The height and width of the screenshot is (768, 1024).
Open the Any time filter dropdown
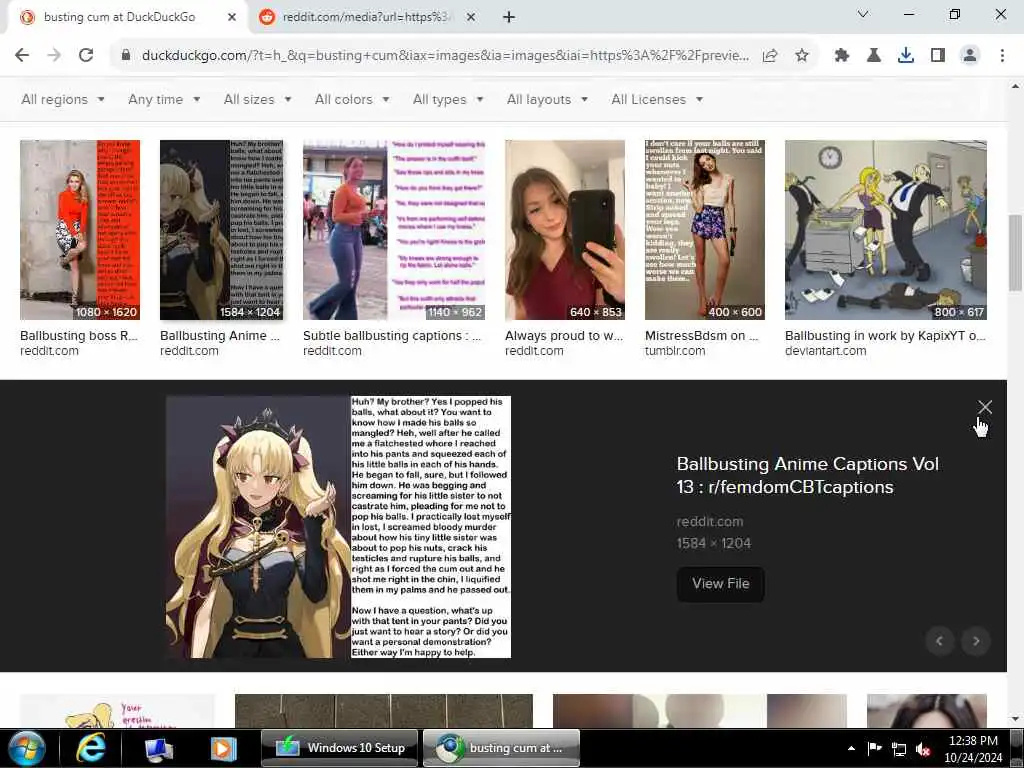pyautogui.click(x=164, y=100)
